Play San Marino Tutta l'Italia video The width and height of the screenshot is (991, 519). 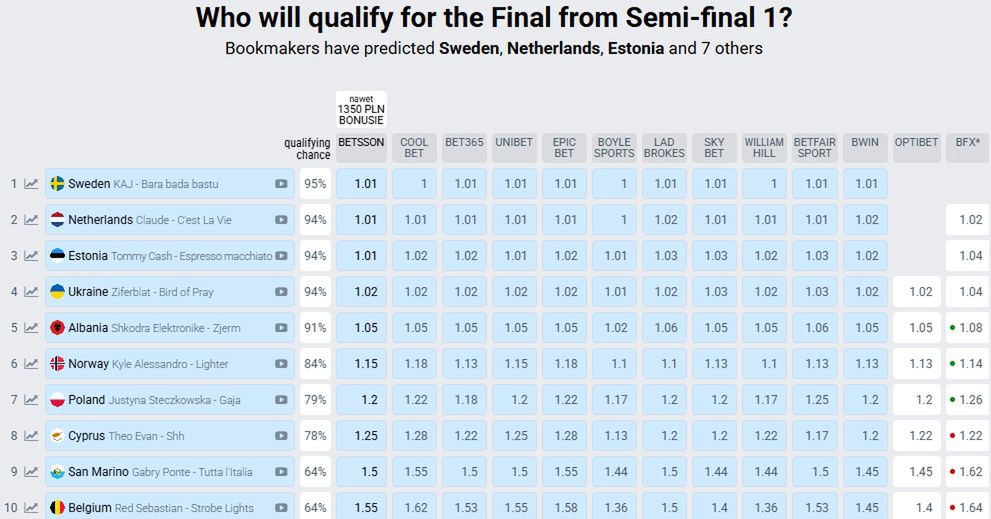click(281, 472)
